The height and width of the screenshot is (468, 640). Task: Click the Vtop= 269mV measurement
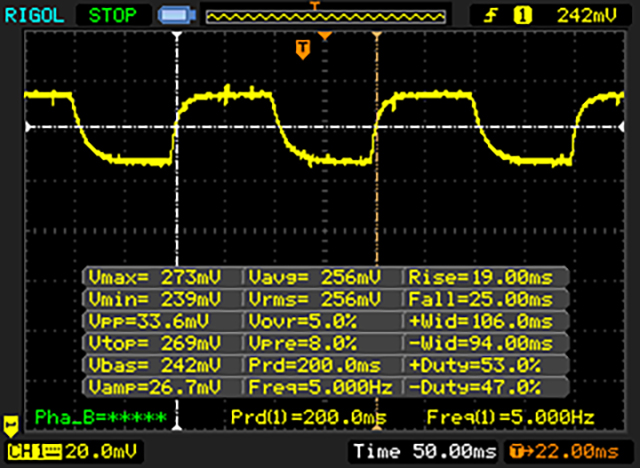coord(155,344)
